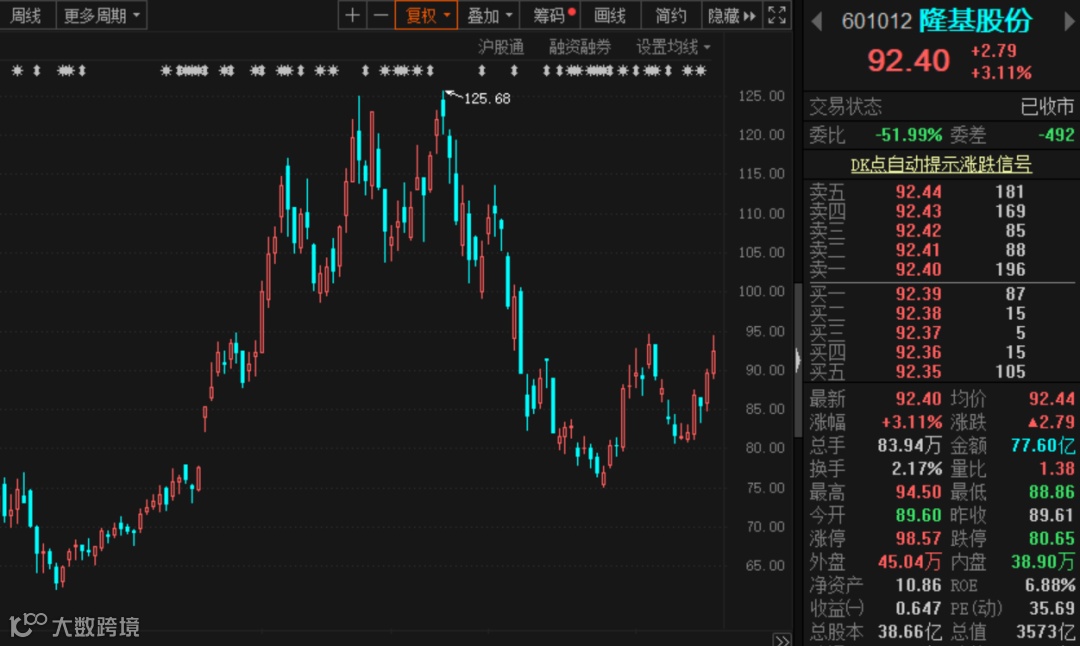Image resolution: width=1080 pixels, height=646 pixels.
Task: Click 买五 price 92.35
Action: pyautogui.click(x=918, y=372)
